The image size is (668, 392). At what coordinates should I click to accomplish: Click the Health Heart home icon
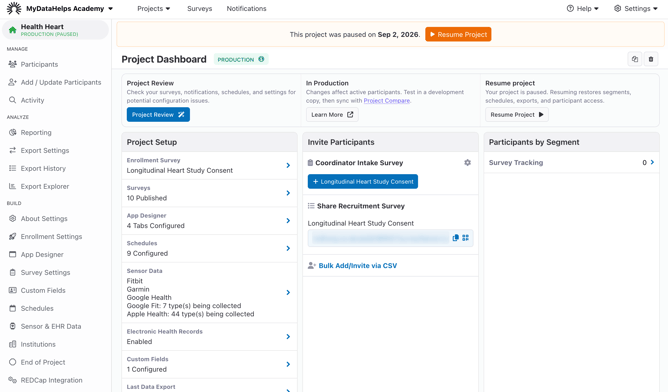coord(12,30)
